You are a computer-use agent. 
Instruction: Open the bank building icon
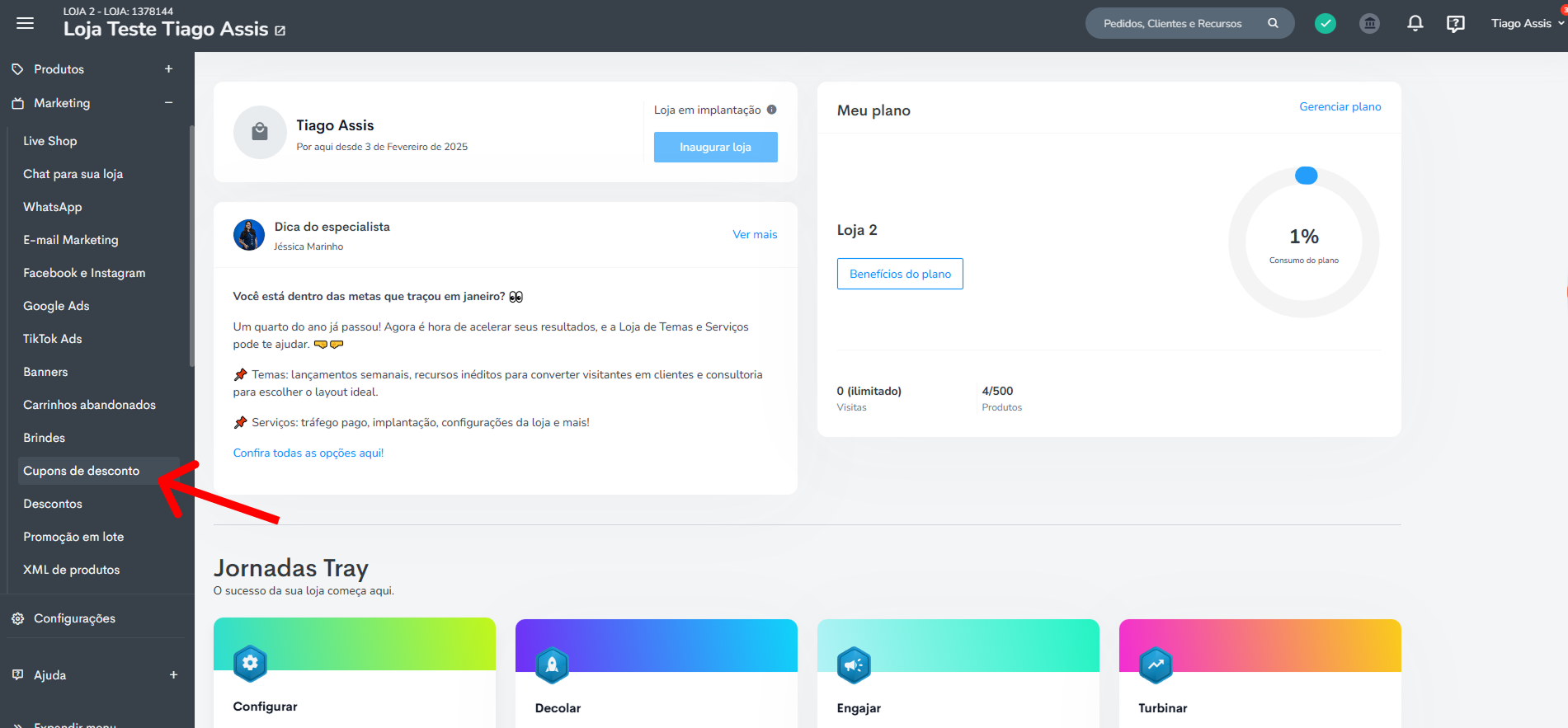click(1369, 23)
